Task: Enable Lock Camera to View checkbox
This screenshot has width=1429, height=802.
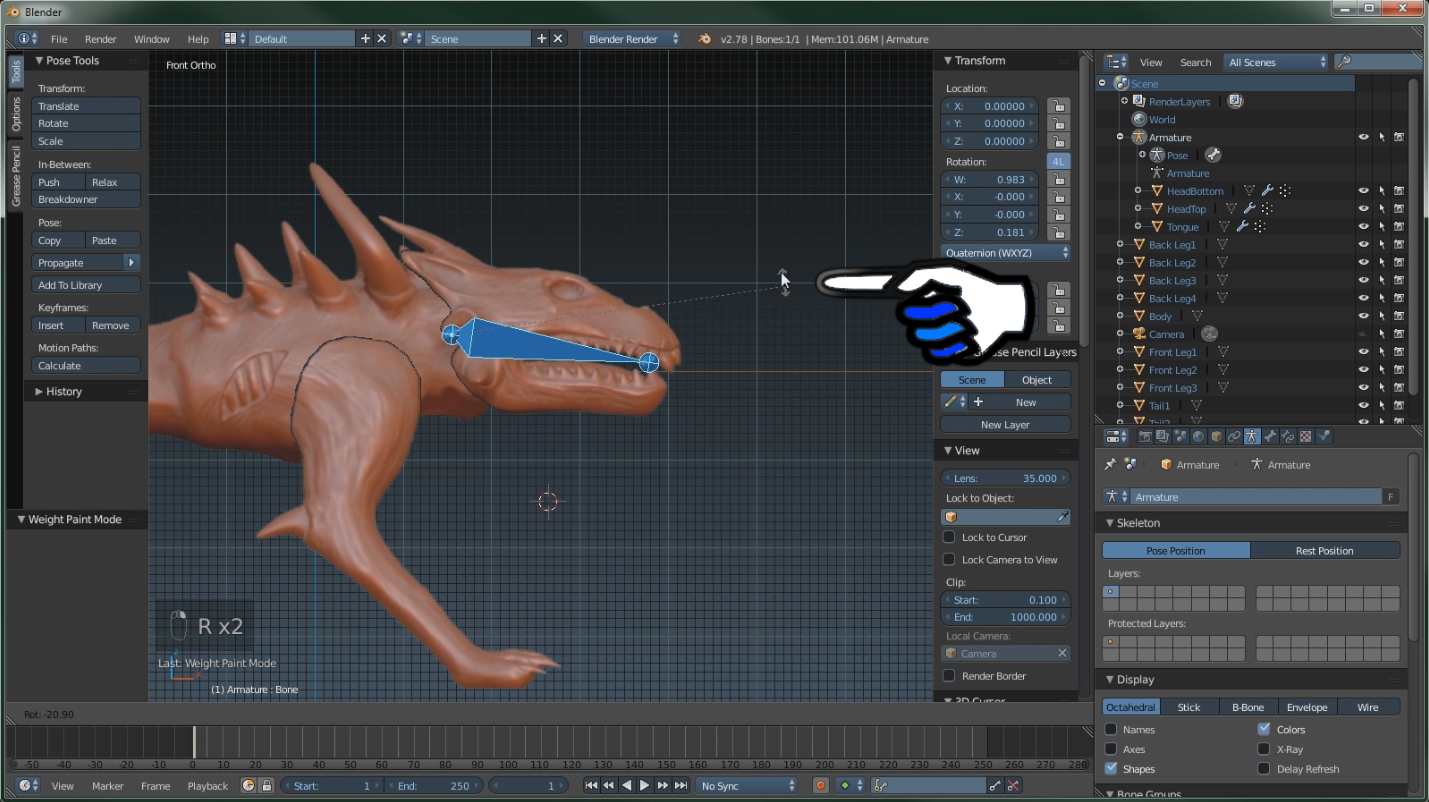Action: tap(949, 559)
